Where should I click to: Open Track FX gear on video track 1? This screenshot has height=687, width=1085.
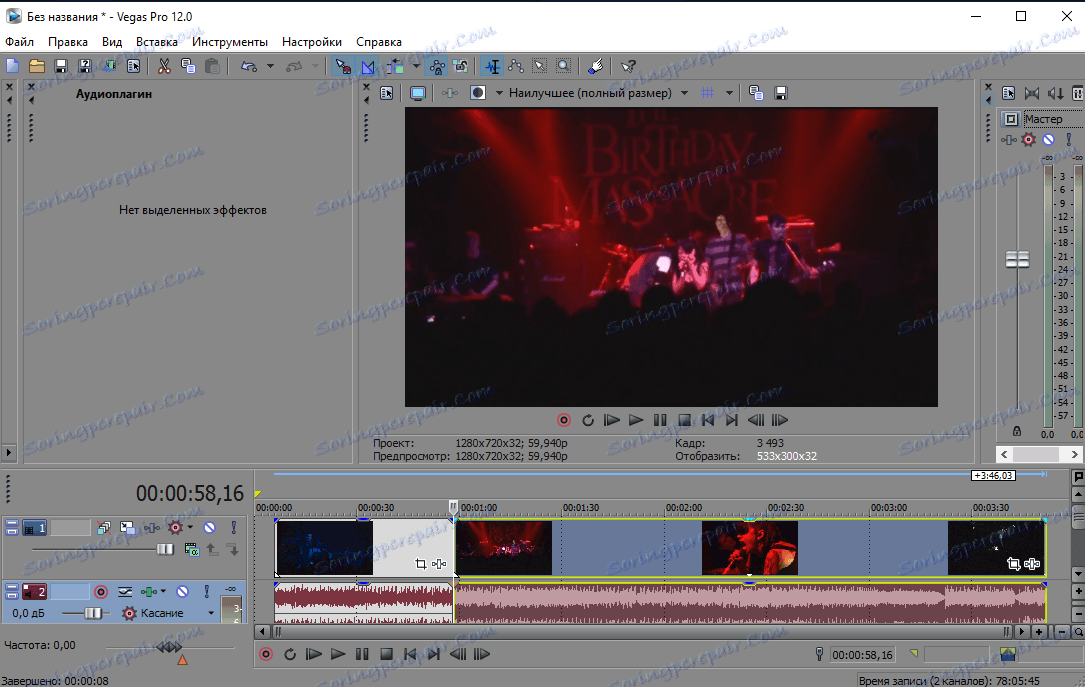(x=176, y=527)
